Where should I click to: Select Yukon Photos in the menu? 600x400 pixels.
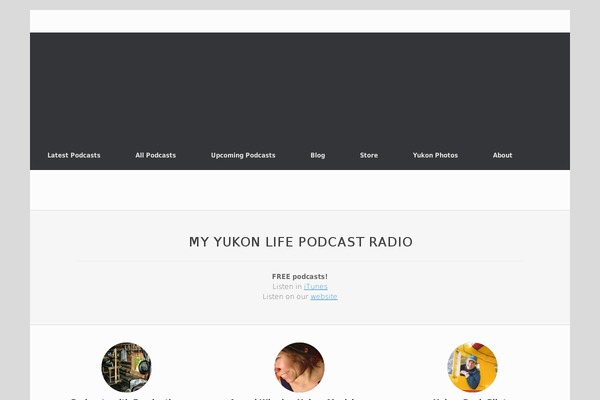(435, 155)
